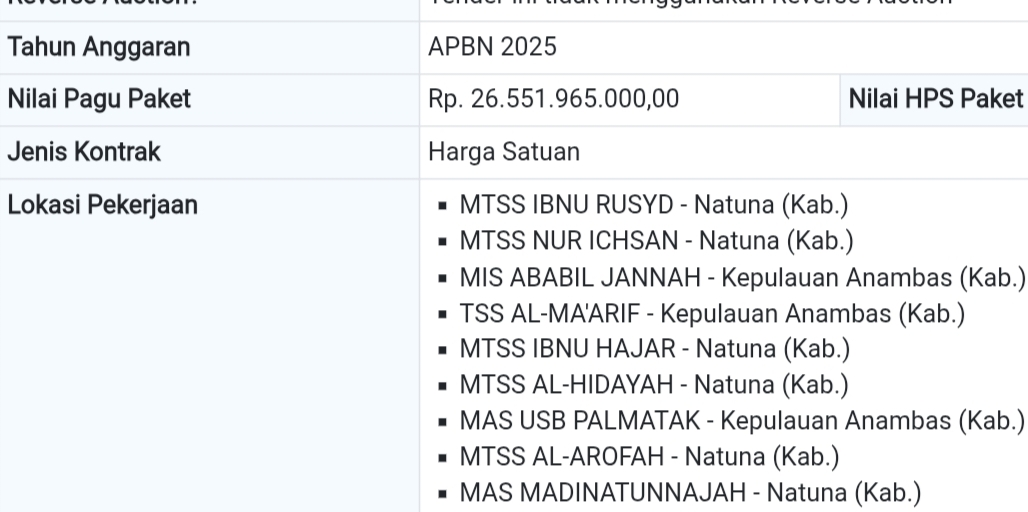Click the Reverse Auction description text
Viewport: 1028px width, 512px height.
[x=690, y=3]
